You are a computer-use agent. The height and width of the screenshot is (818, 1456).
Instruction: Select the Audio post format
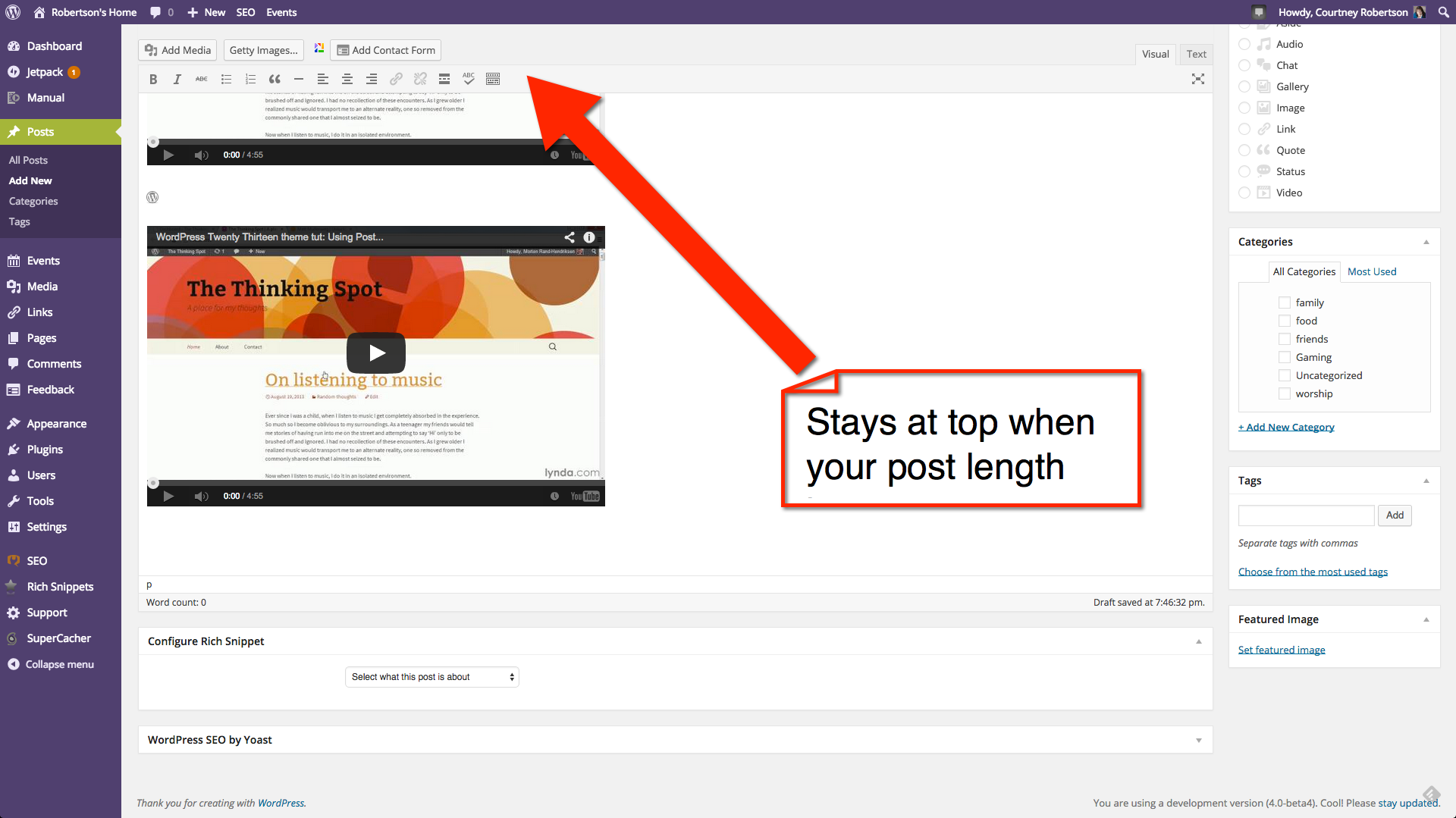pos(1244,44)
